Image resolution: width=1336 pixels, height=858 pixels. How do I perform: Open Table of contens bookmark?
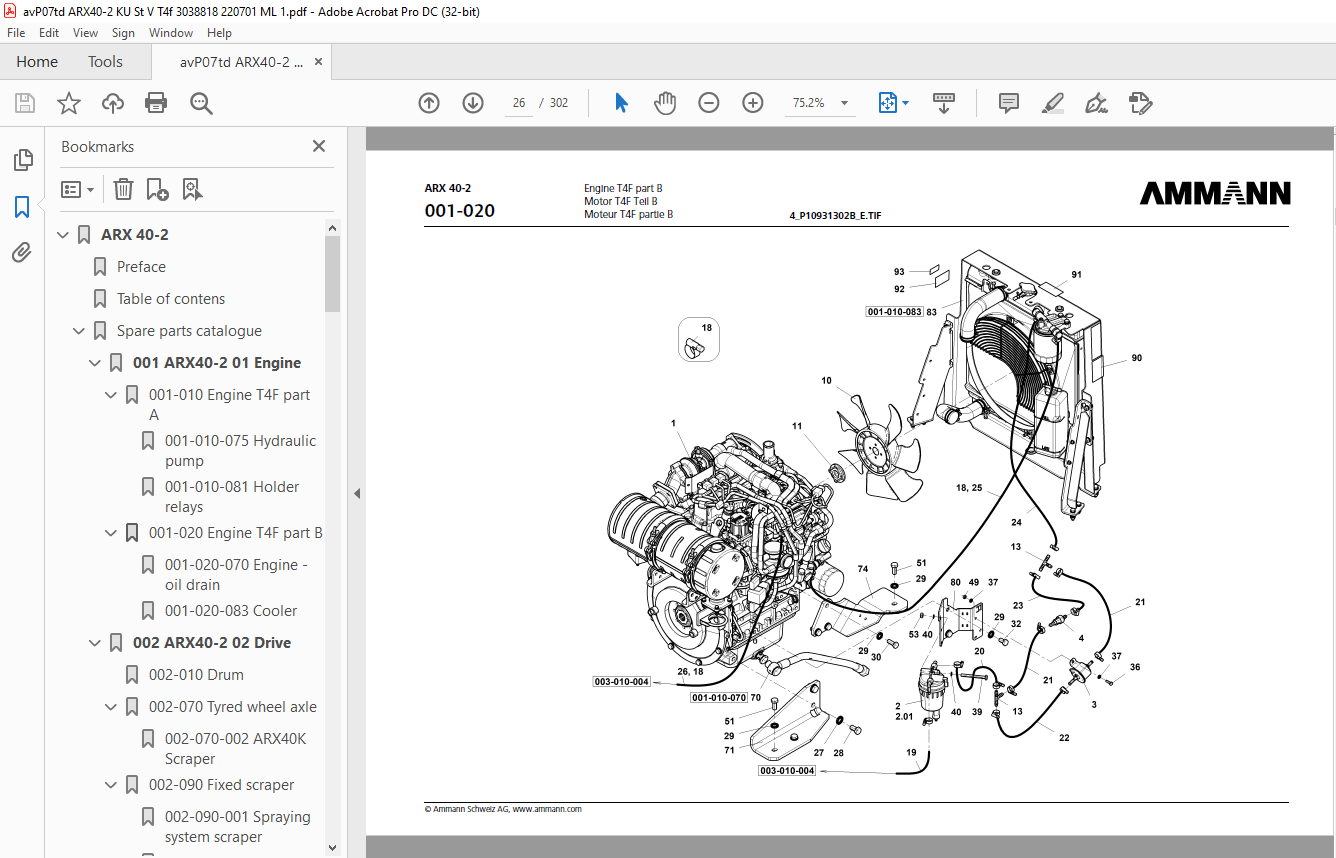171,299
